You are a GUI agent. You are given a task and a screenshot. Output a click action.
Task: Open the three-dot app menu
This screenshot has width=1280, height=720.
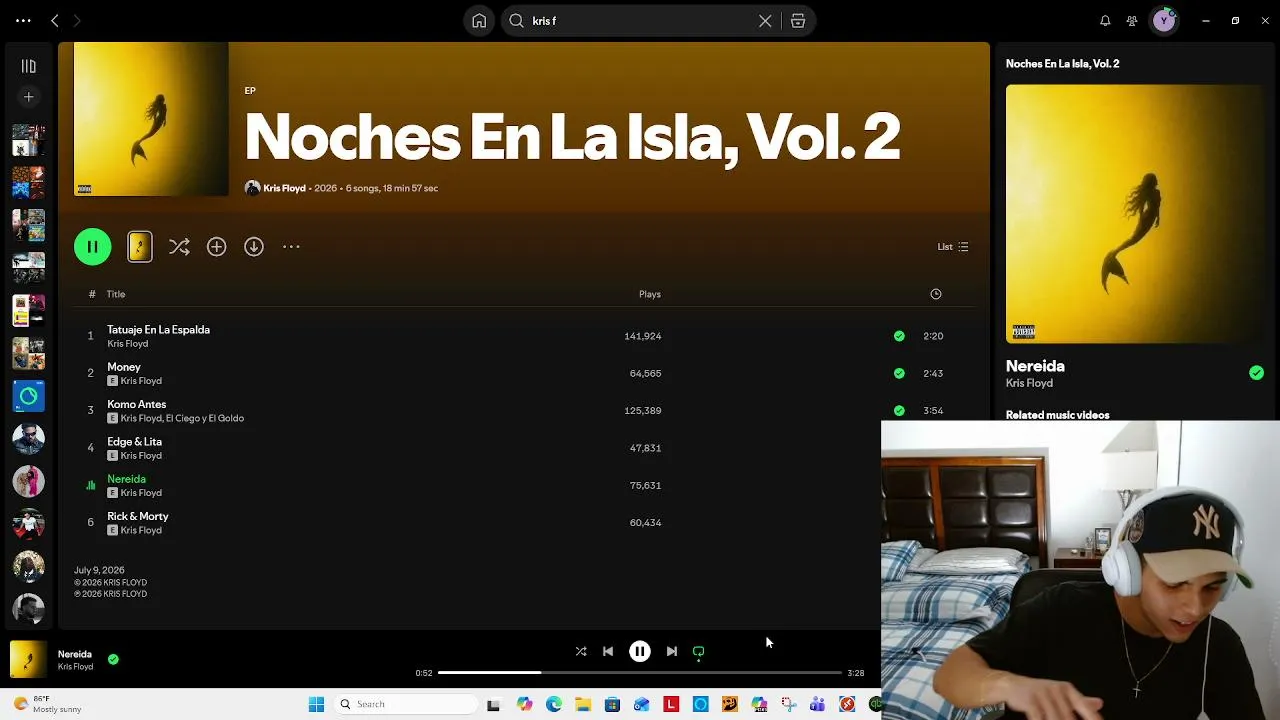point(23,21)
